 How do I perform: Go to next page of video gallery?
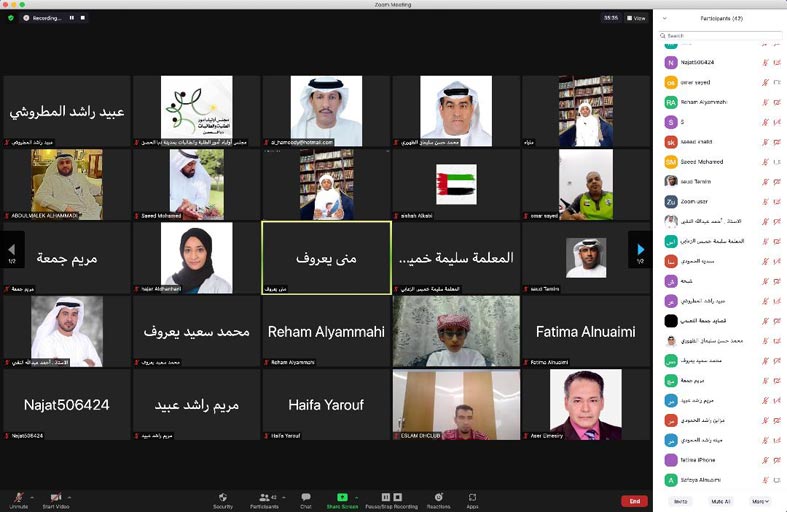click(x=639, y=249)
